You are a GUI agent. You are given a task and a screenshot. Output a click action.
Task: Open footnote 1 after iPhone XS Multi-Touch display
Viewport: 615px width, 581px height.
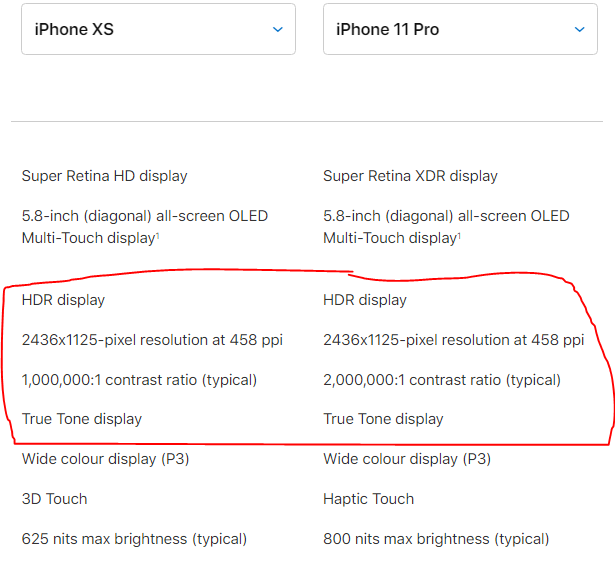point(158,235)
